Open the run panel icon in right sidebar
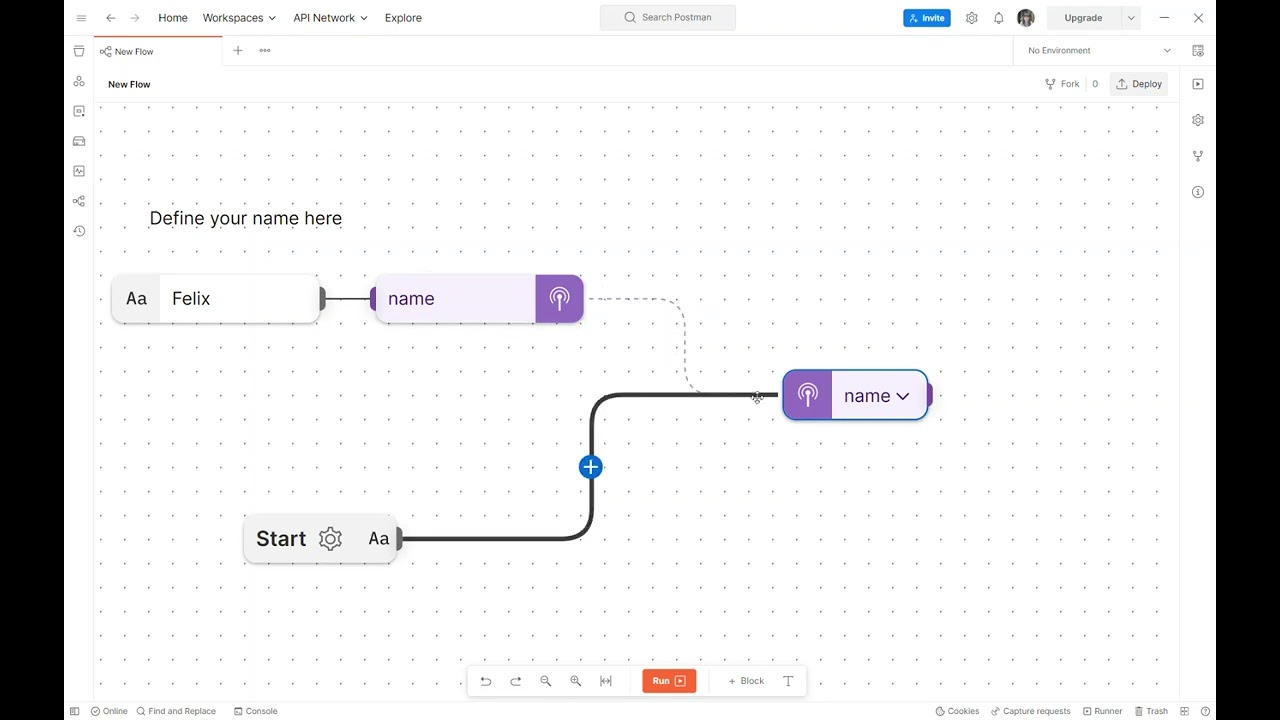Screen dimensions: 1280x720 click(x=1198, y=84)
